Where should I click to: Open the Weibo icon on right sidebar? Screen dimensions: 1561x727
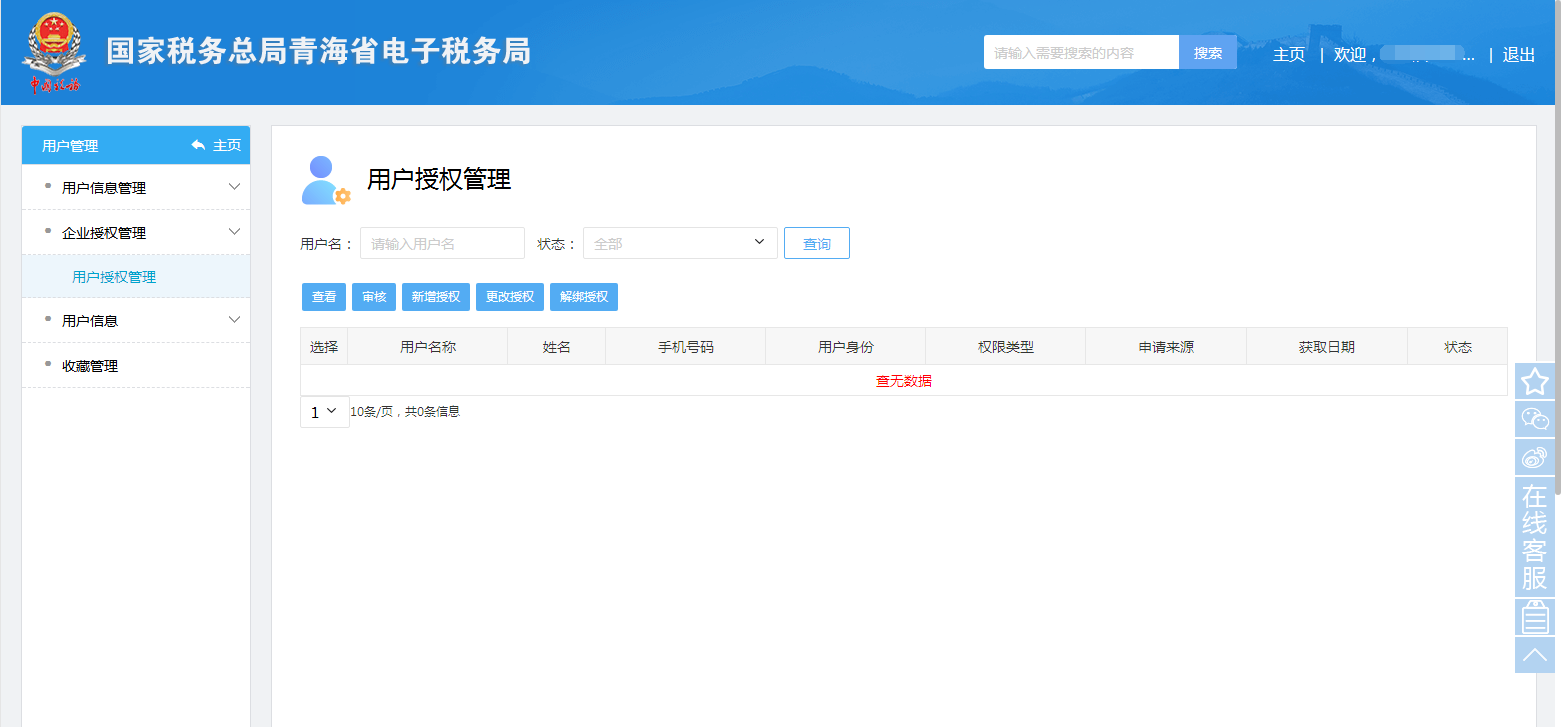pos(1535,457)
